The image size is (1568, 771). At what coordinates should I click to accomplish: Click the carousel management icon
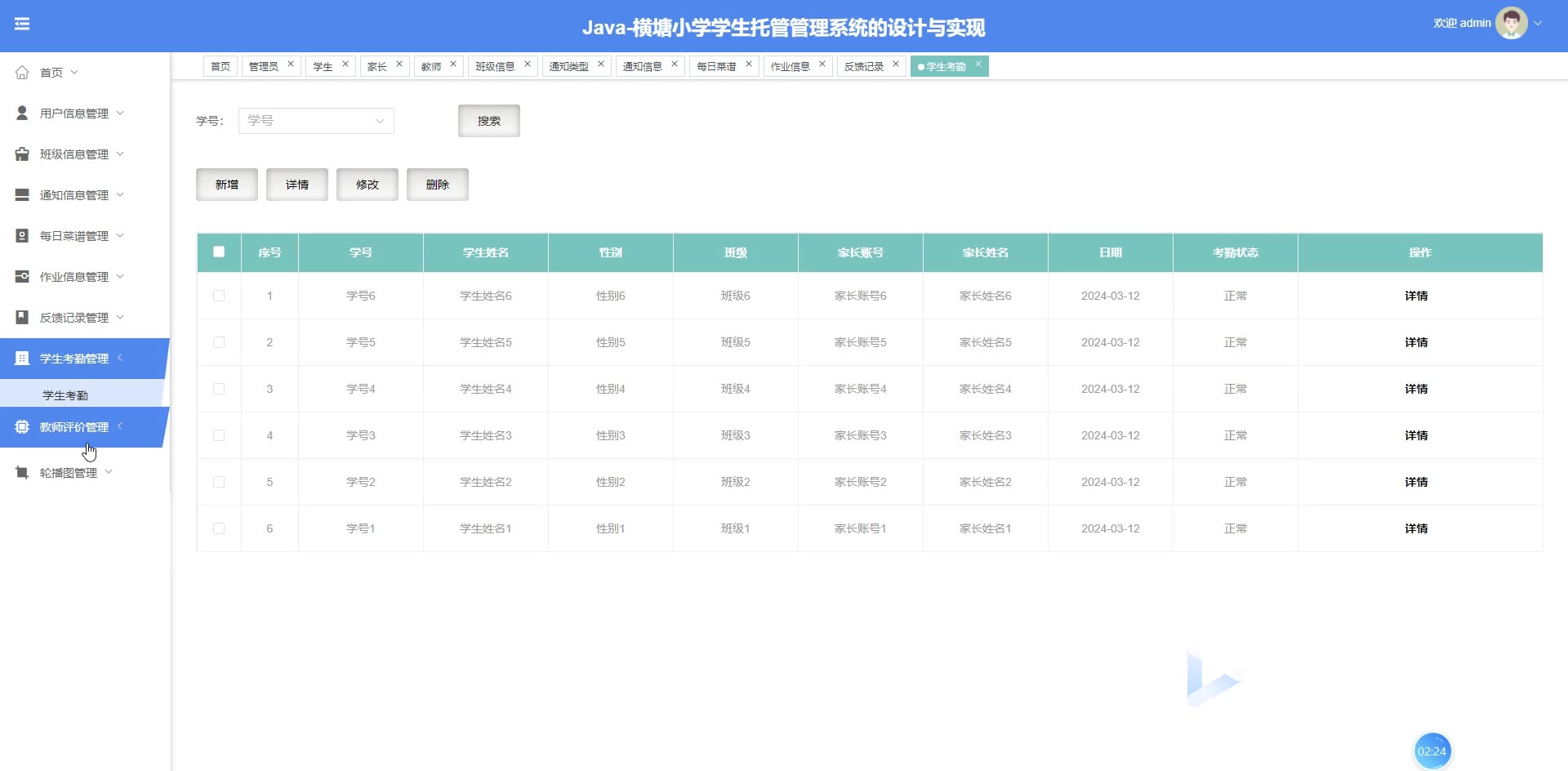pyautogui.click(x=22, y=473)
